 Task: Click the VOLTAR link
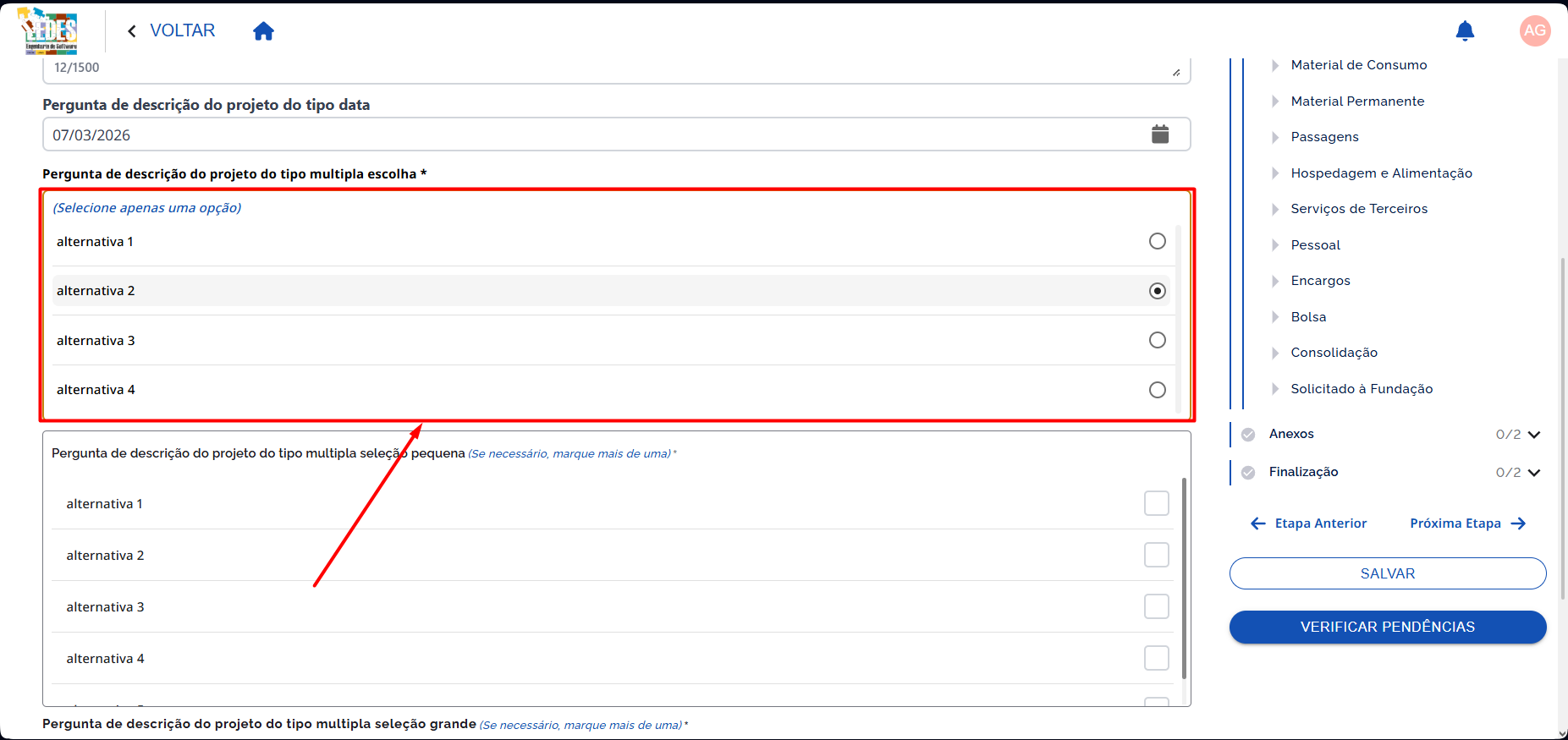(182, 30)
